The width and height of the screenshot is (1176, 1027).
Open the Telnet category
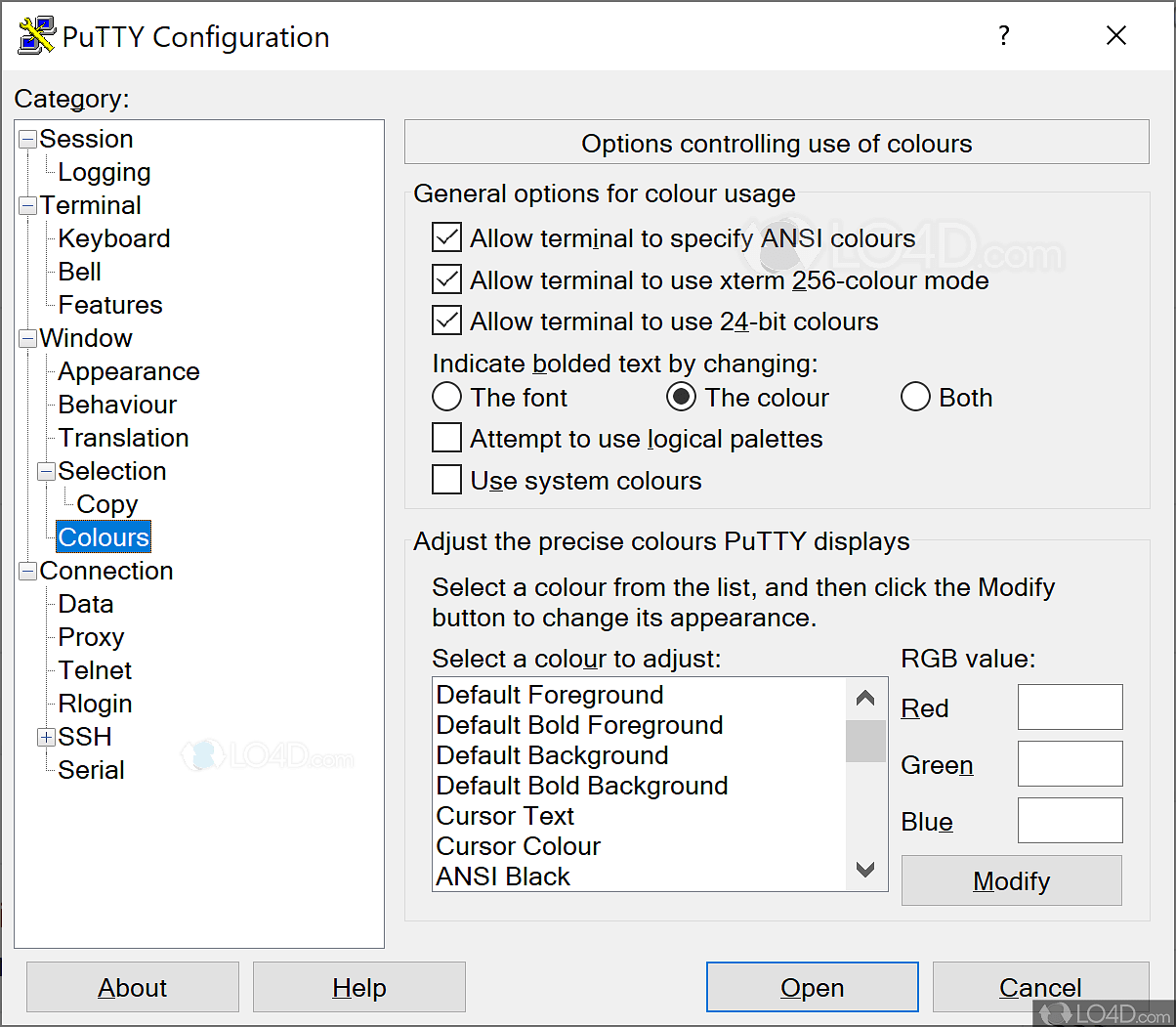click(x=95, y=670)
